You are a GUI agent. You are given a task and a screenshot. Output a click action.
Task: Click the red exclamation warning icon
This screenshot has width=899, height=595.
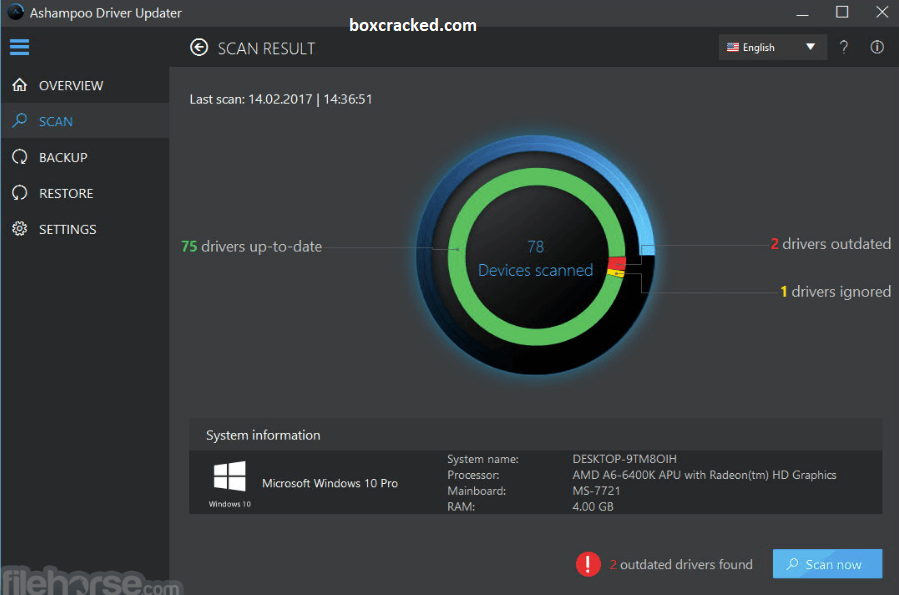coord(588,564)
